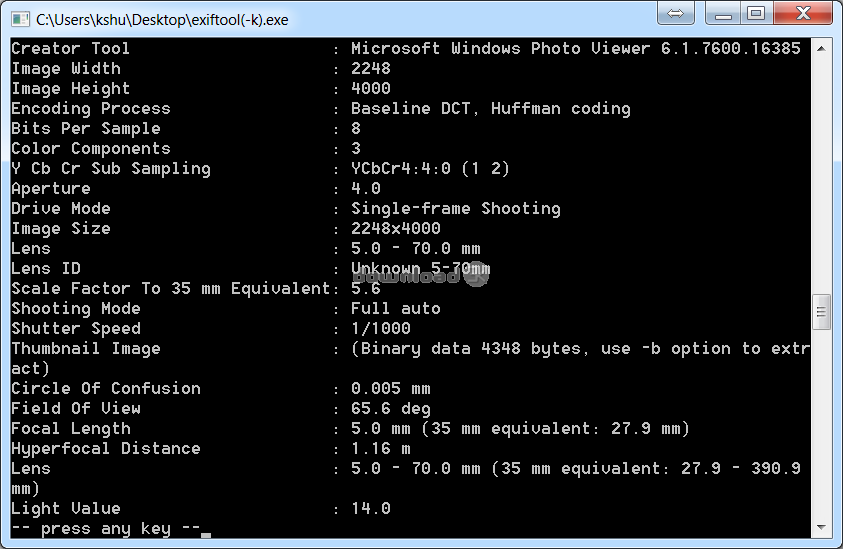This screenshot has width=843, height=549.
Task: Click the Image Width value 2248
Action: click(371, 68)
